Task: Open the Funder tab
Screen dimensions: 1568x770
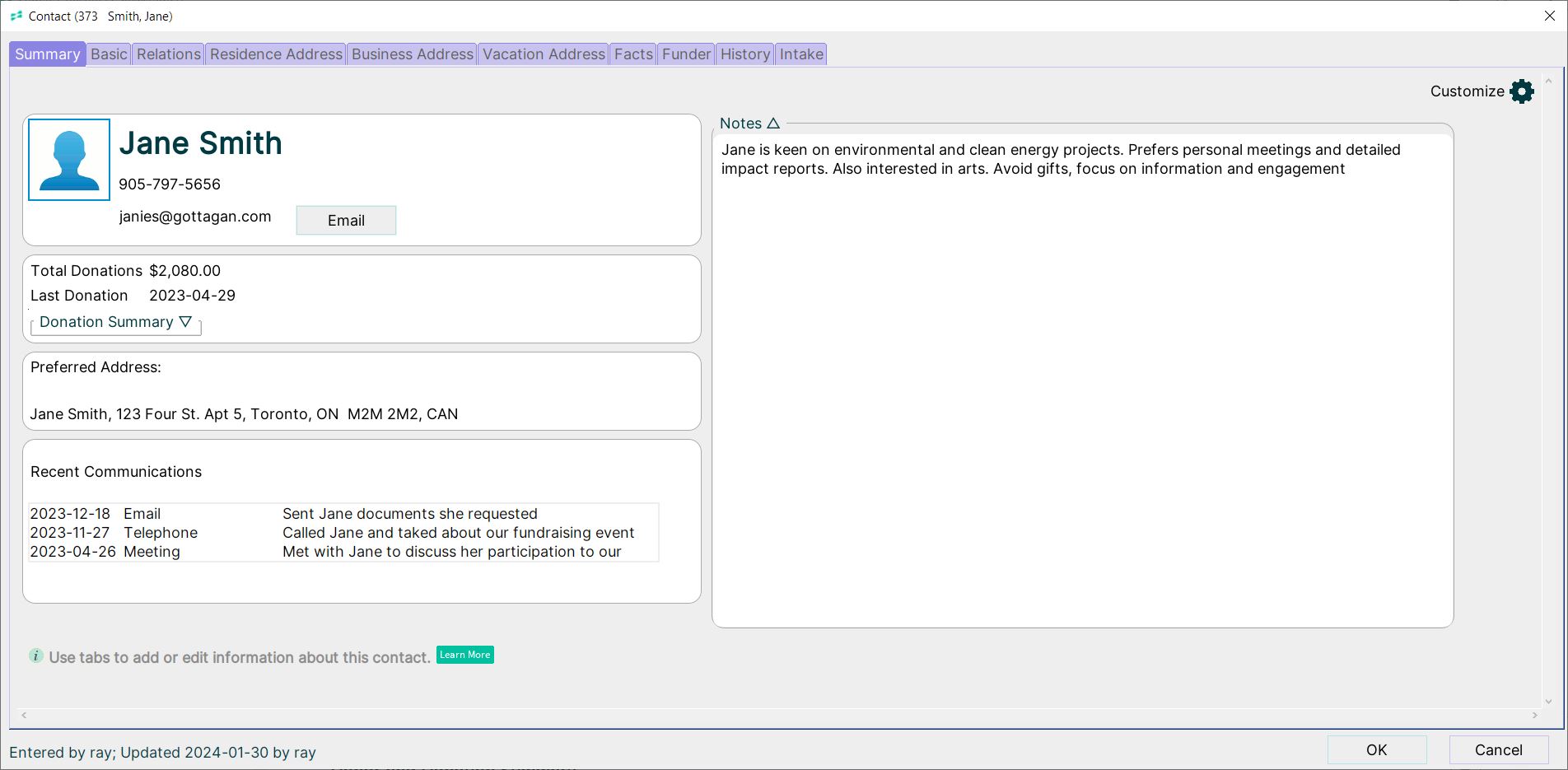Action: point(686,54)
